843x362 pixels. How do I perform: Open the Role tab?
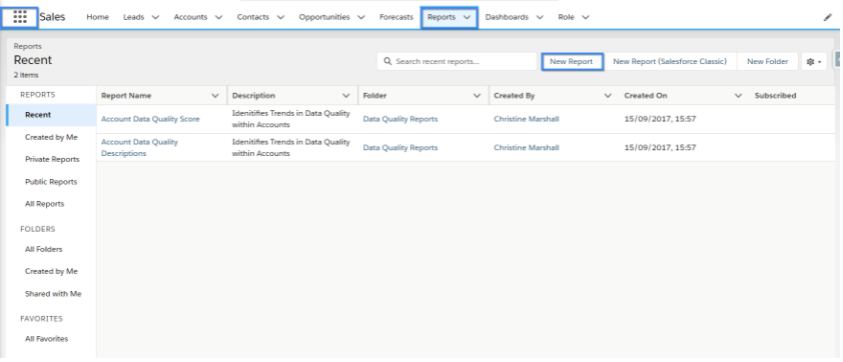[x=566, y=17]
